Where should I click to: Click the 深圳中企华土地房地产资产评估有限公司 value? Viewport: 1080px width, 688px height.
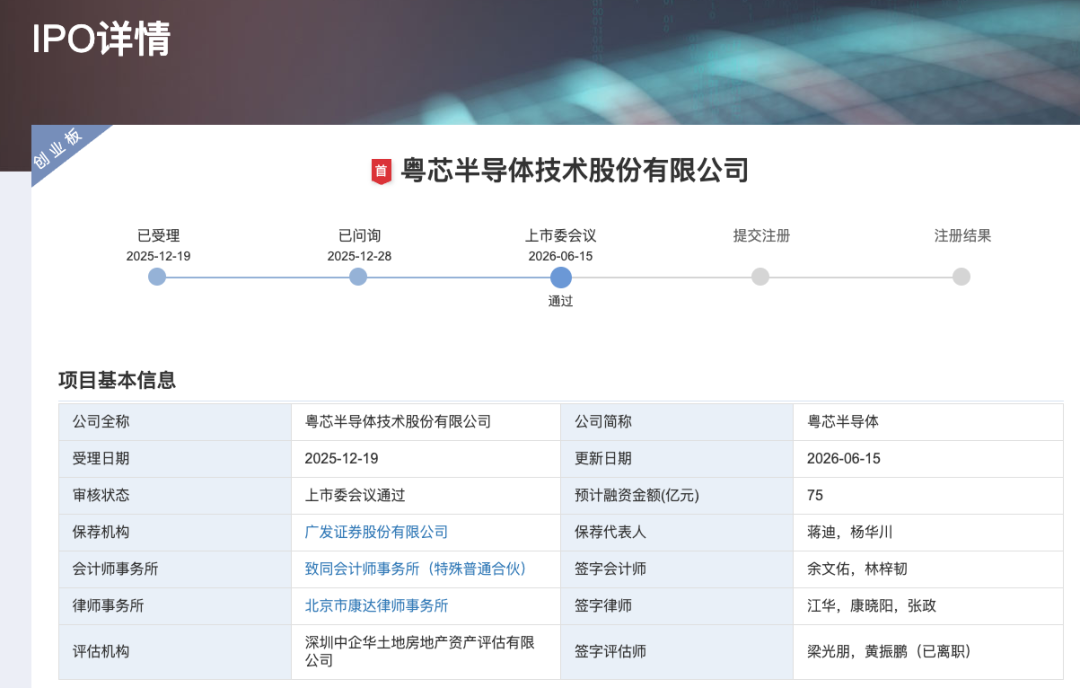click(x=419, y=651)
